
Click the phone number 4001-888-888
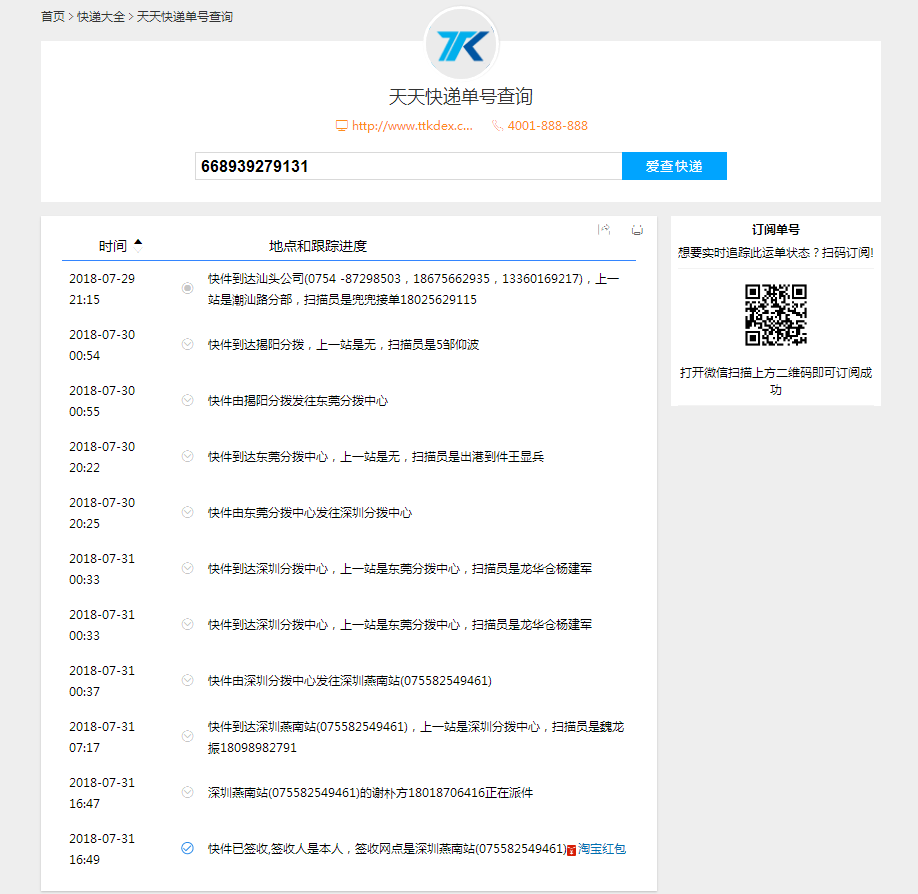point(547,125)
